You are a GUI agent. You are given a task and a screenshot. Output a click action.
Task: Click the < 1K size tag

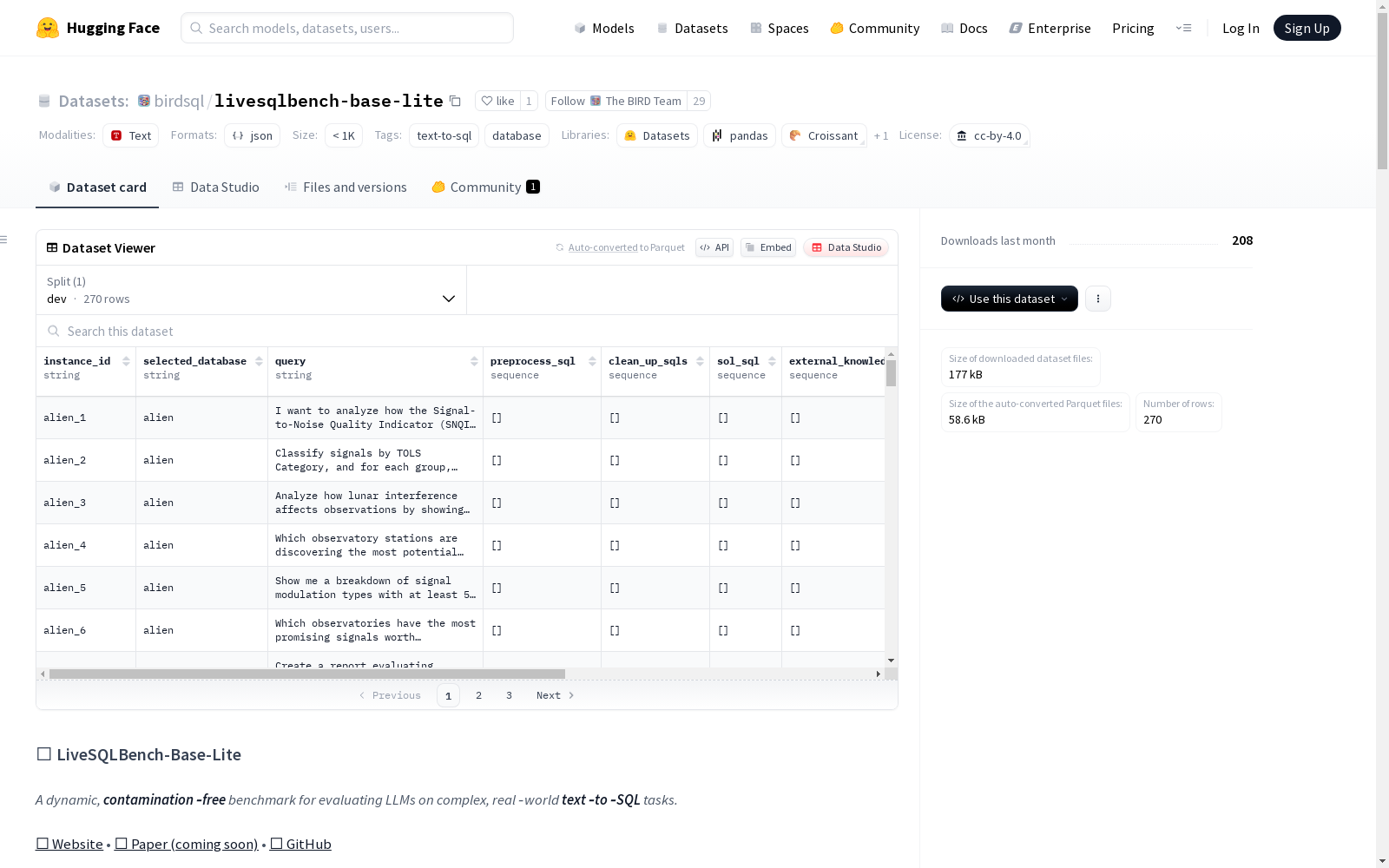(x=344, y=135)
